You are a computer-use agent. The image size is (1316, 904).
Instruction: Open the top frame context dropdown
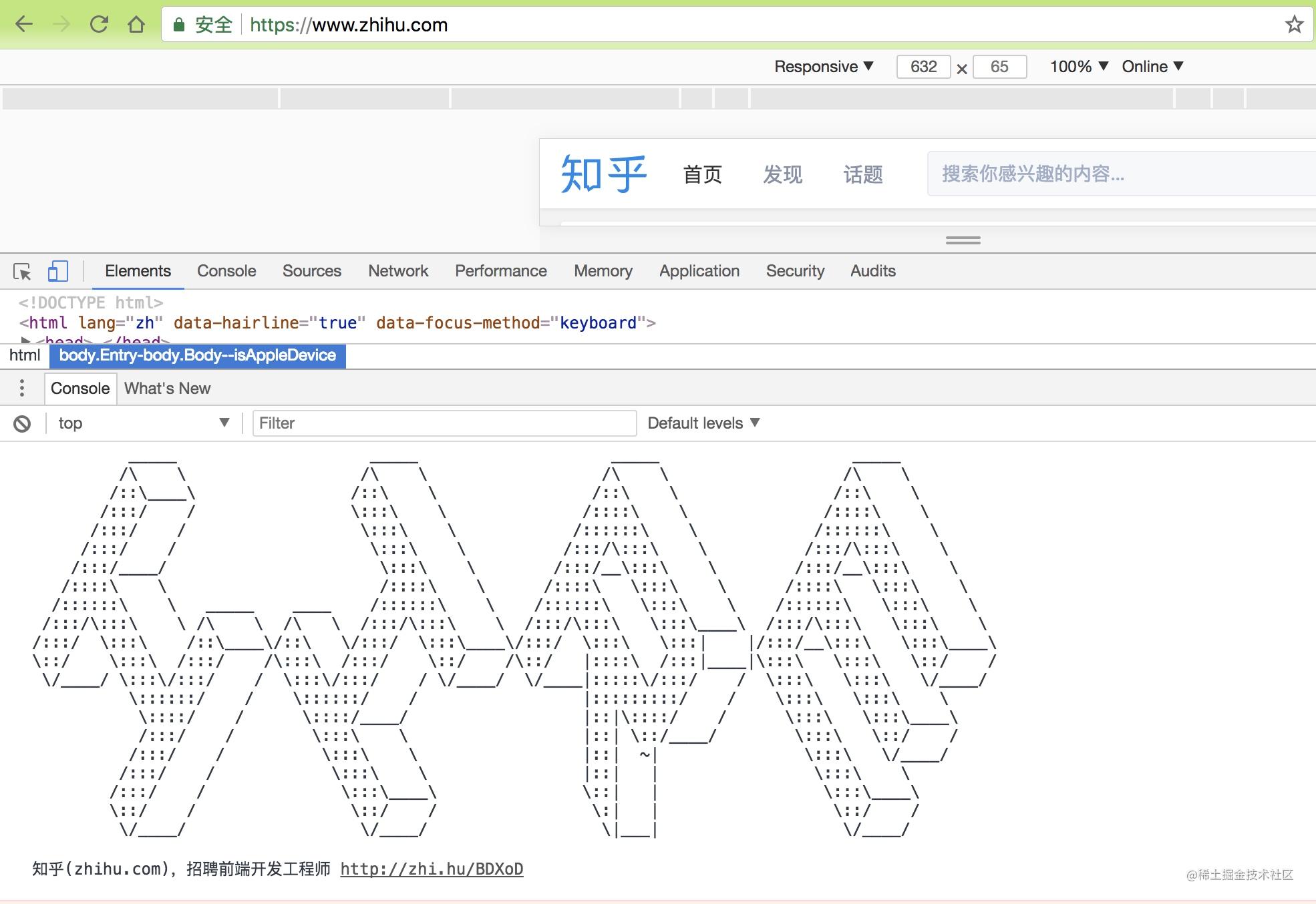pos(140,423)
